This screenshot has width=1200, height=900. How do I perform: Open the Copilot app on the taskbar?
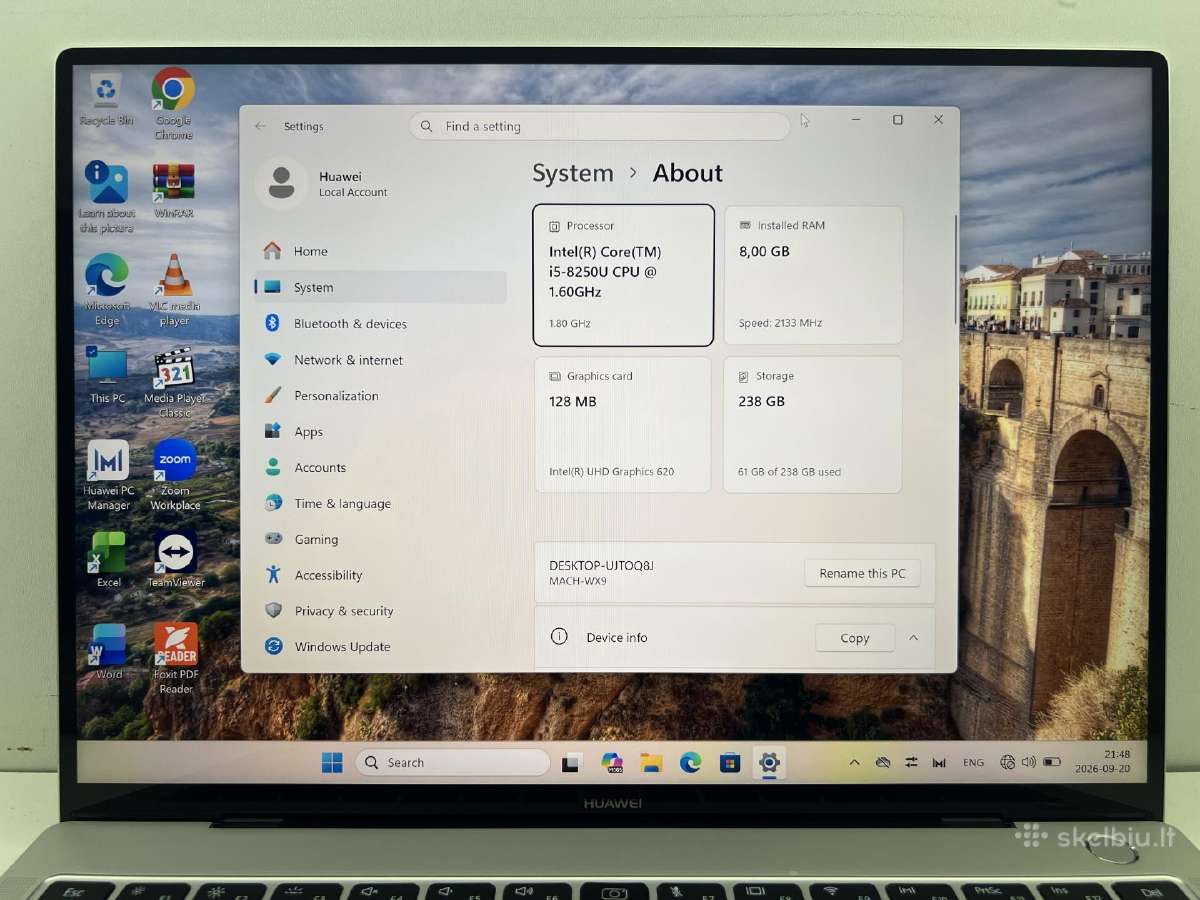tap(612, 763)
